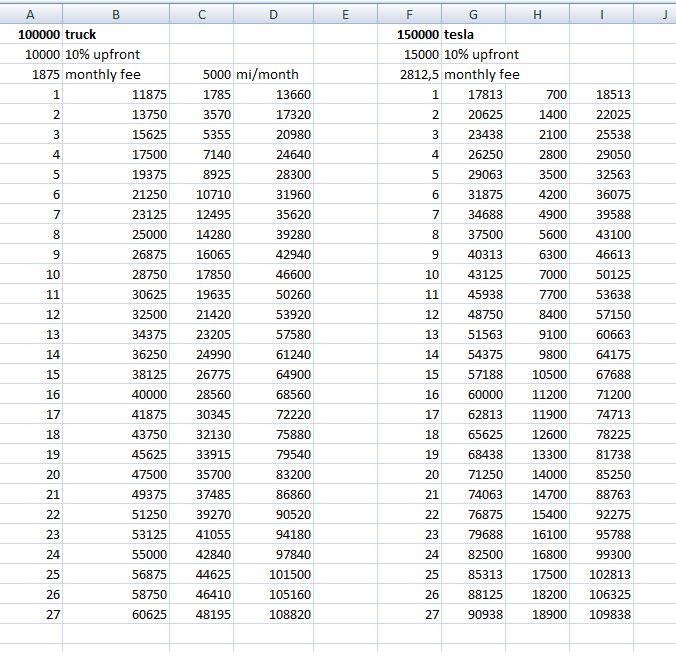Select cell with value 1785
The image size is (676, 652).
pyautogui.click(x=201, y=94)
